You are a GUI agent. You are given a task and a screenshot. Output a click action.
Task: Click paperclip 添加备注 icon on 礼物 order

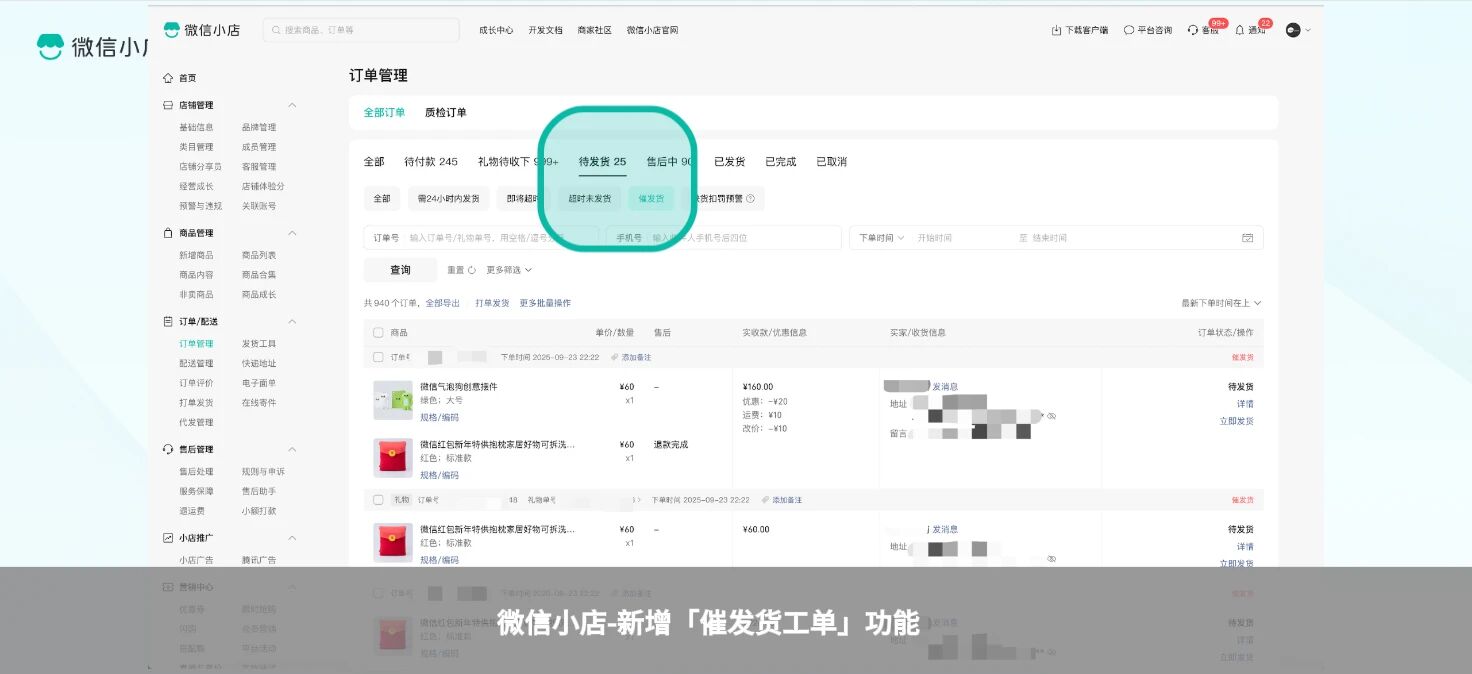tap(765, 500)
